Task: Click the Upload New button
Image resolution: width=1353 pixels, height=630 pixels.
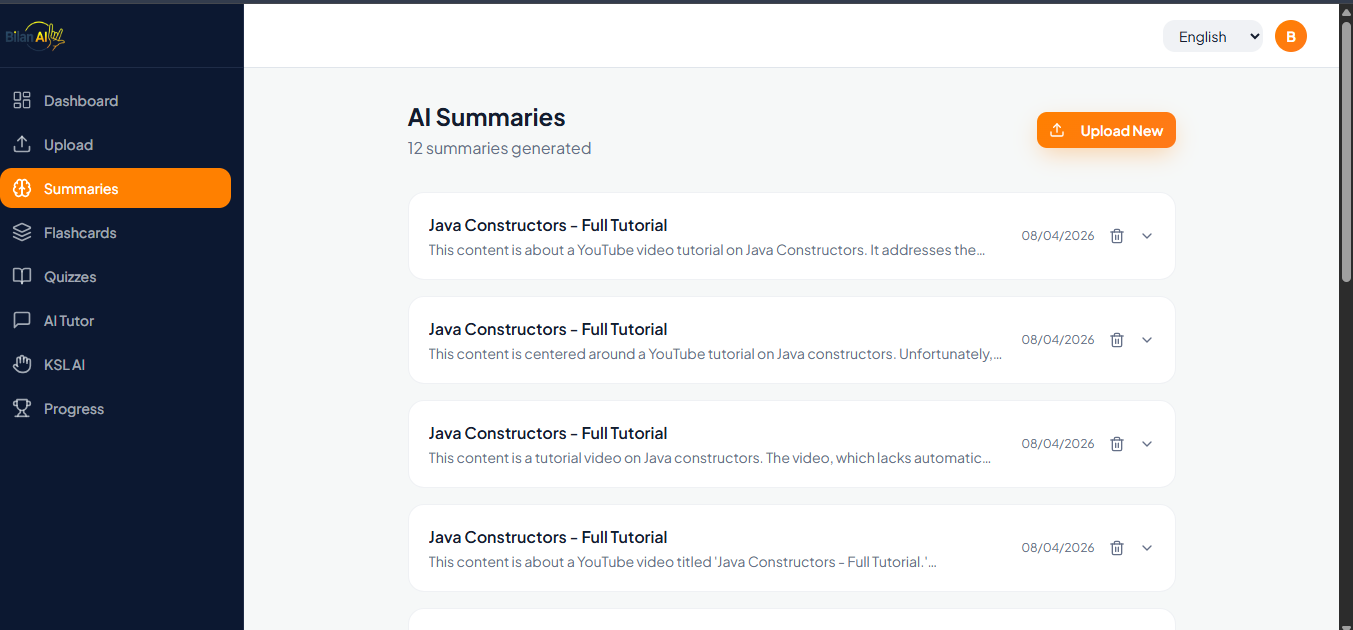Action: point(1106,131)
